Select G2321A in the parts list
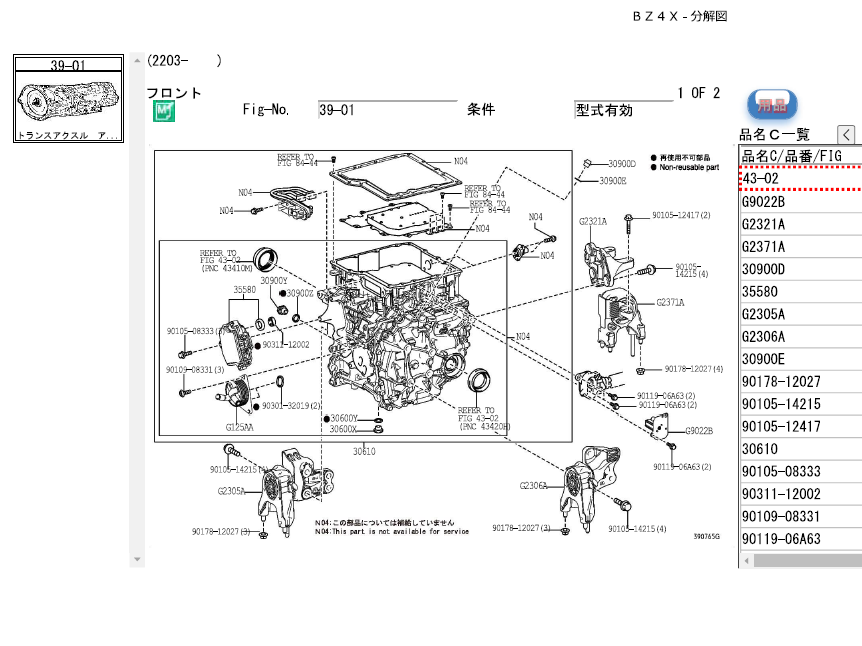This screenshot has height=646, width=862. (x=801, y=224)
